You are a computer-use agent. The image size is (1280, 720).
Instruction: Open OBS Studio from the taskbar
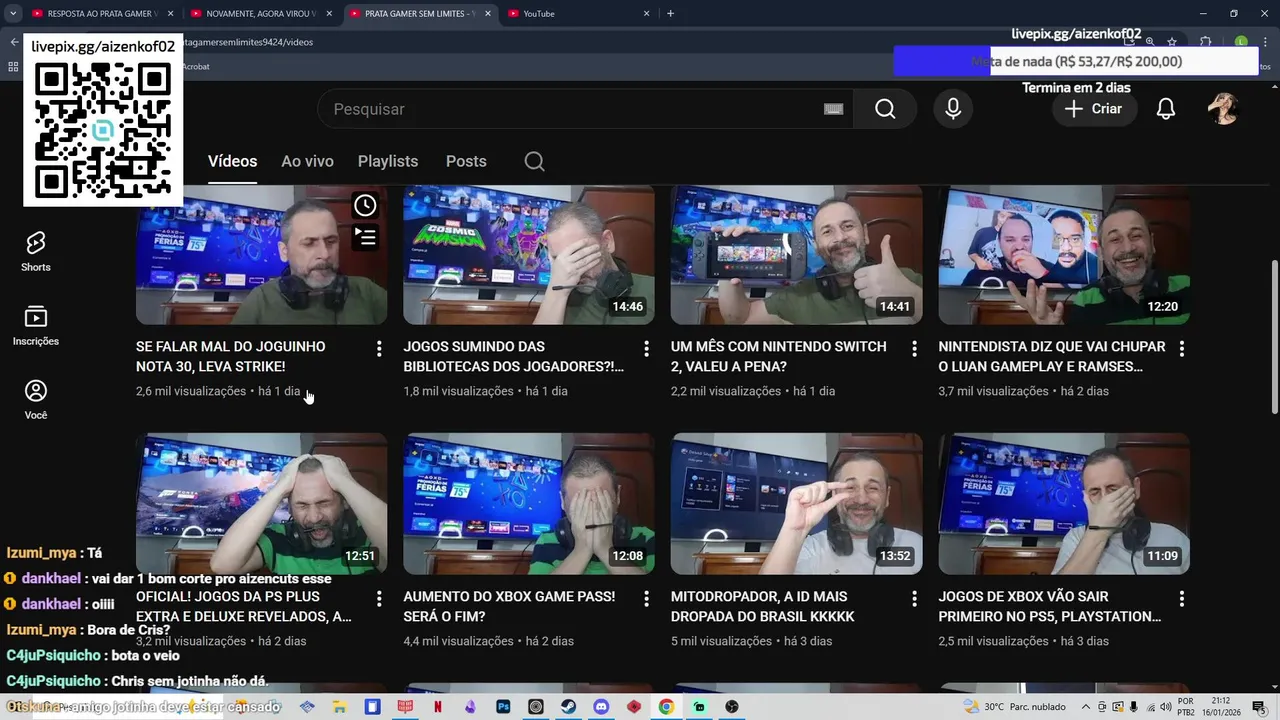point(732,707)
